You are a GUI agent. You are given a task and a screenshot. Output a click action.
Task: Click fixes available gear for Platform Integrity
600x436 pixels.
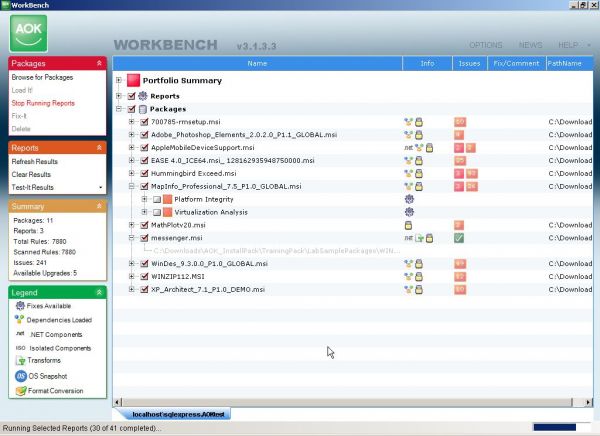click(x=409, y=199)
